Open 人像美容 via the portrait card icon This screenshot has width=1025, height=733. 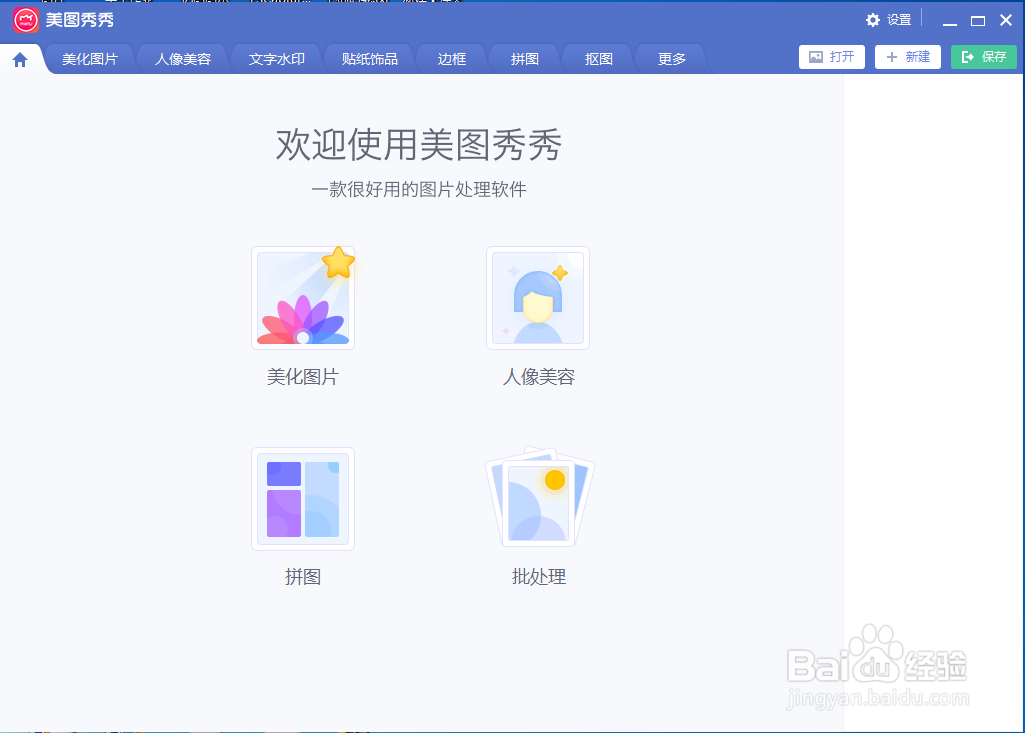(x=537, y=297)
